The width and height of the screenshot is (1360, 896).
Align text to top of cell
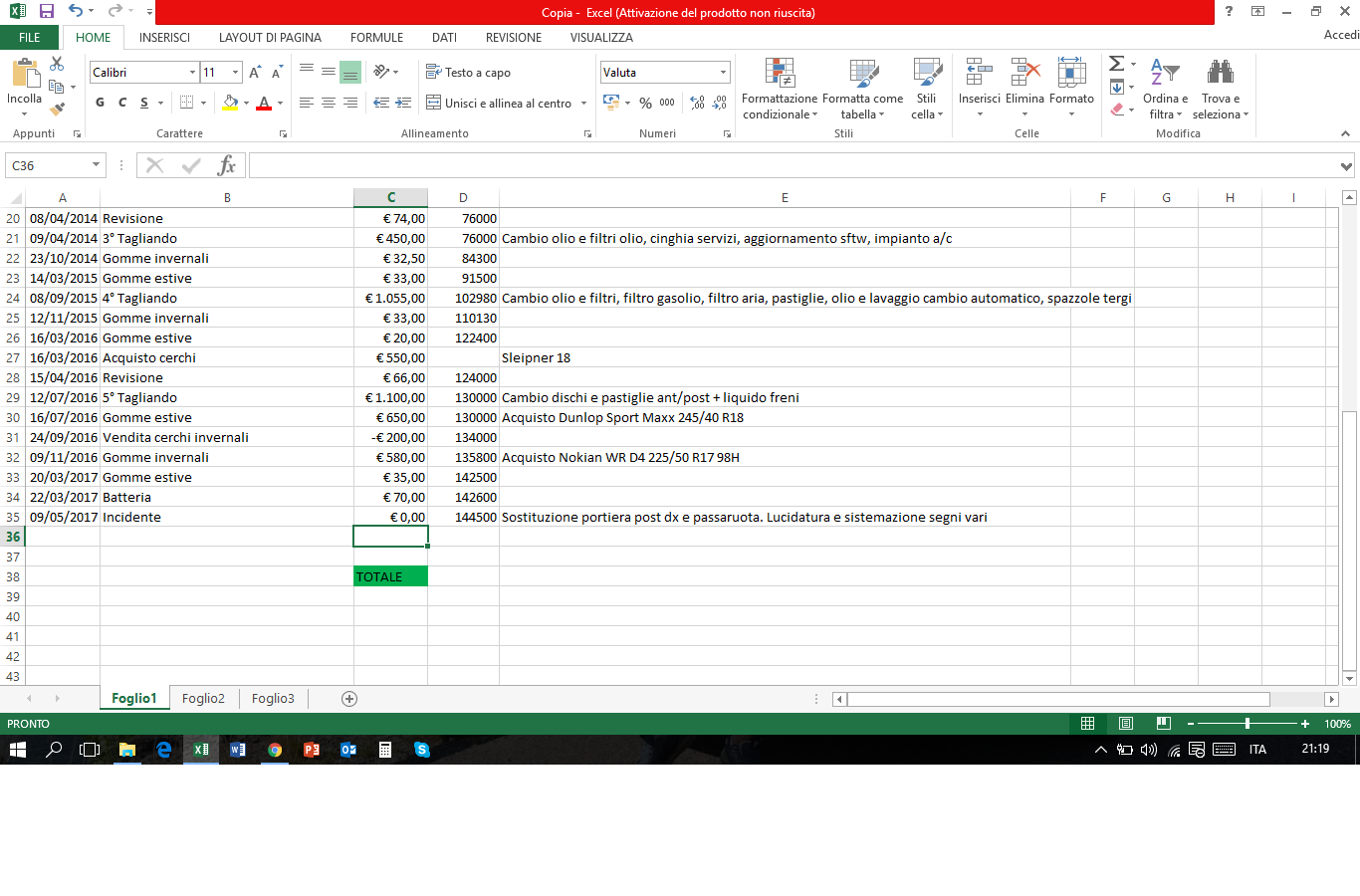pyautogui.click(x=307, y=72)
